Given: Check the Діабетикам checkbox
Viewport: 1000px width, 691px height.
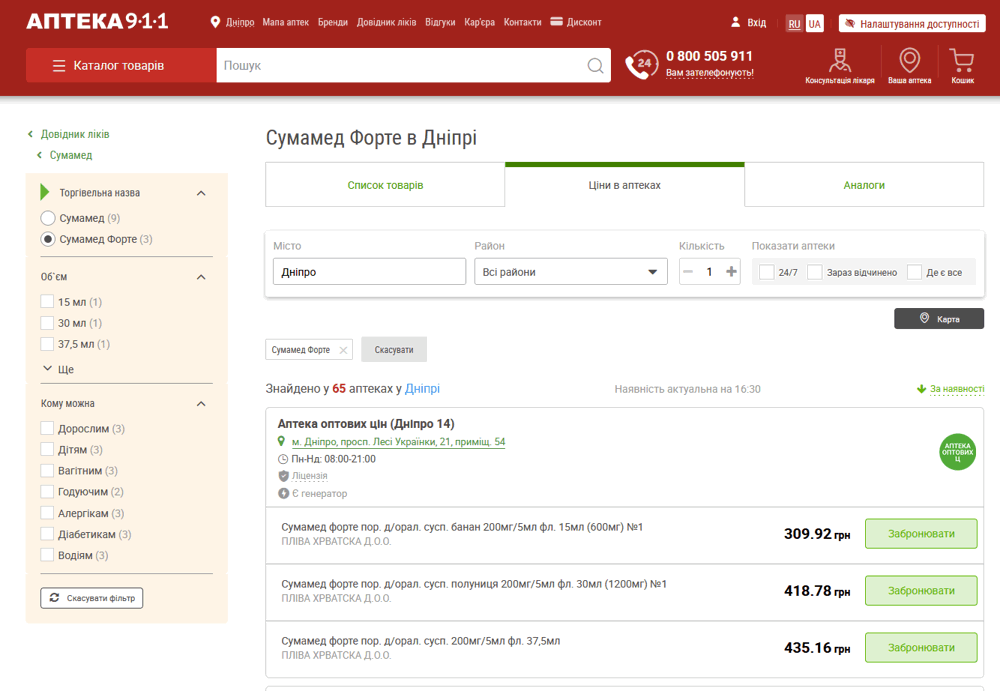Looking at the screenshot, I should pos(47,534).
